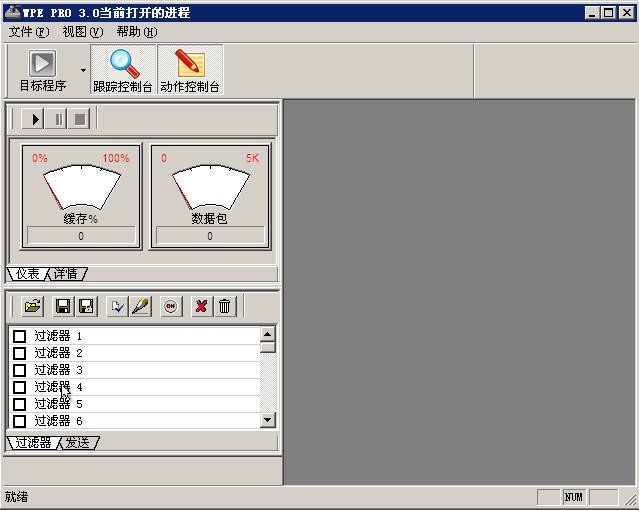
Task: Switch to the 详情 tab
Action: point(66,273)
